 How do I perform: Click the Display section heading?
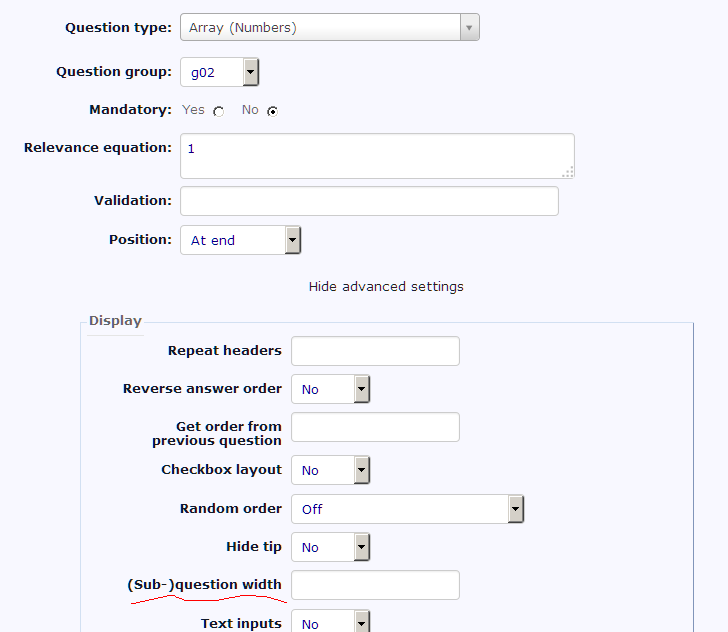[115, 321]
